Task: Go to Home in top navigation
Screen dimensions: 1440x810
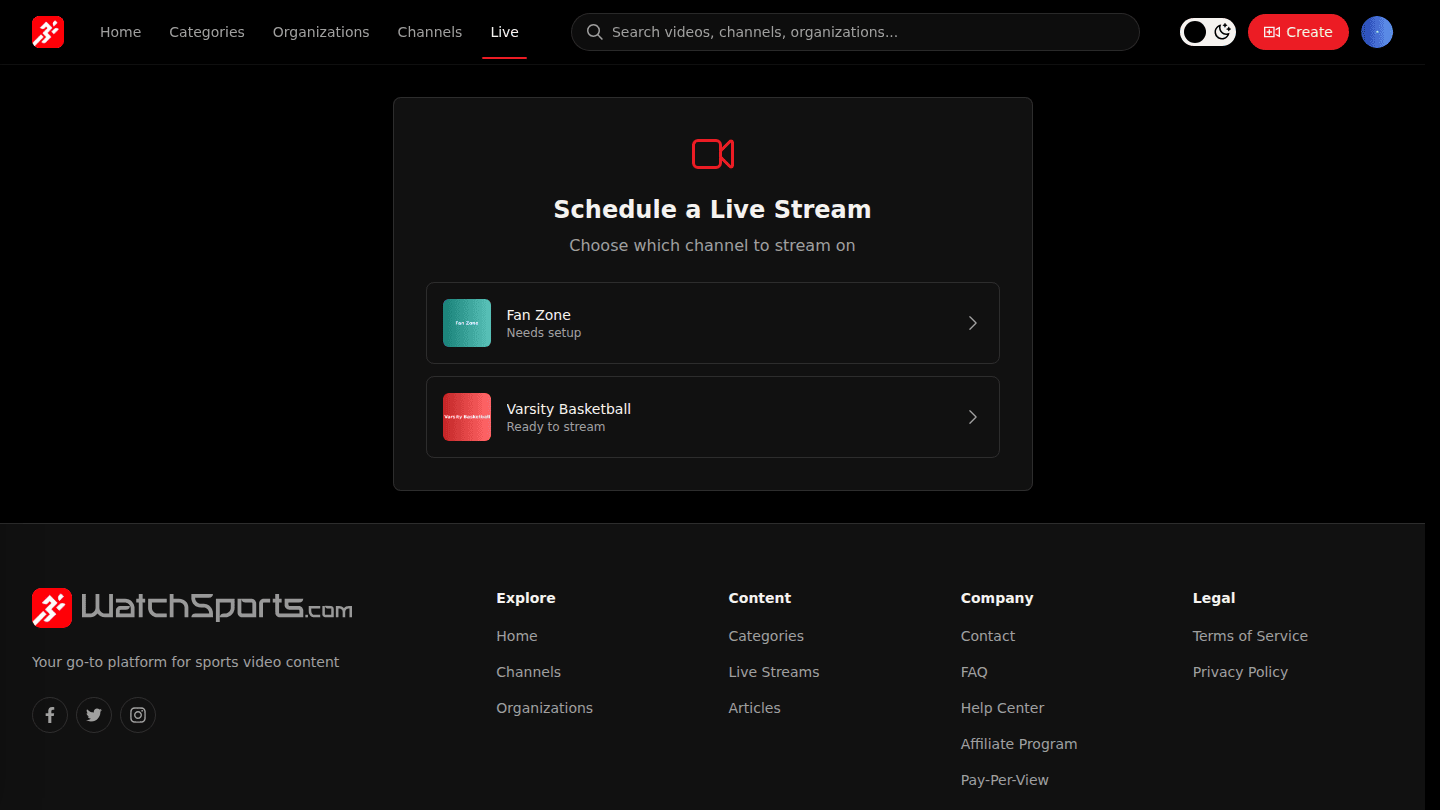Action: click(x=120, y=32)
